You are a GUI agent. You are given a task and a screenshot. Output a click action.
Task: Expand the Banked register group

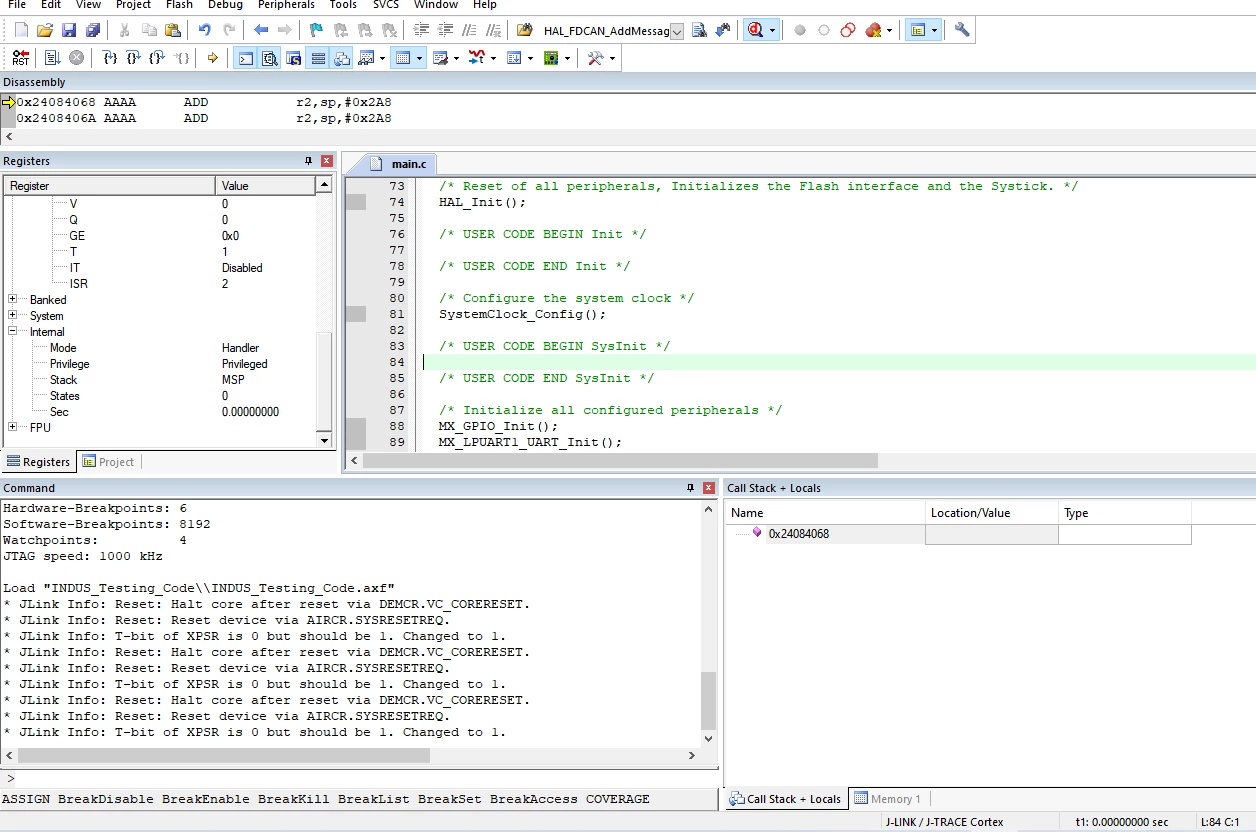(x=13, y=299)
